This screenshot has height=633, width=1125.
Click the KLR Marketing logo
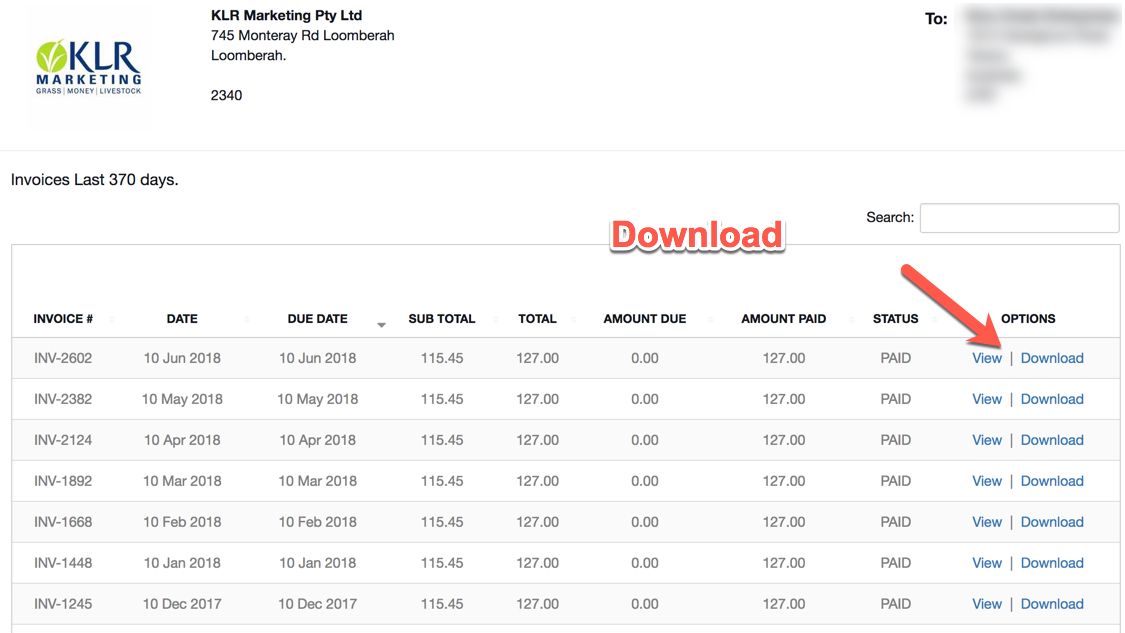[x=88, y=67]
